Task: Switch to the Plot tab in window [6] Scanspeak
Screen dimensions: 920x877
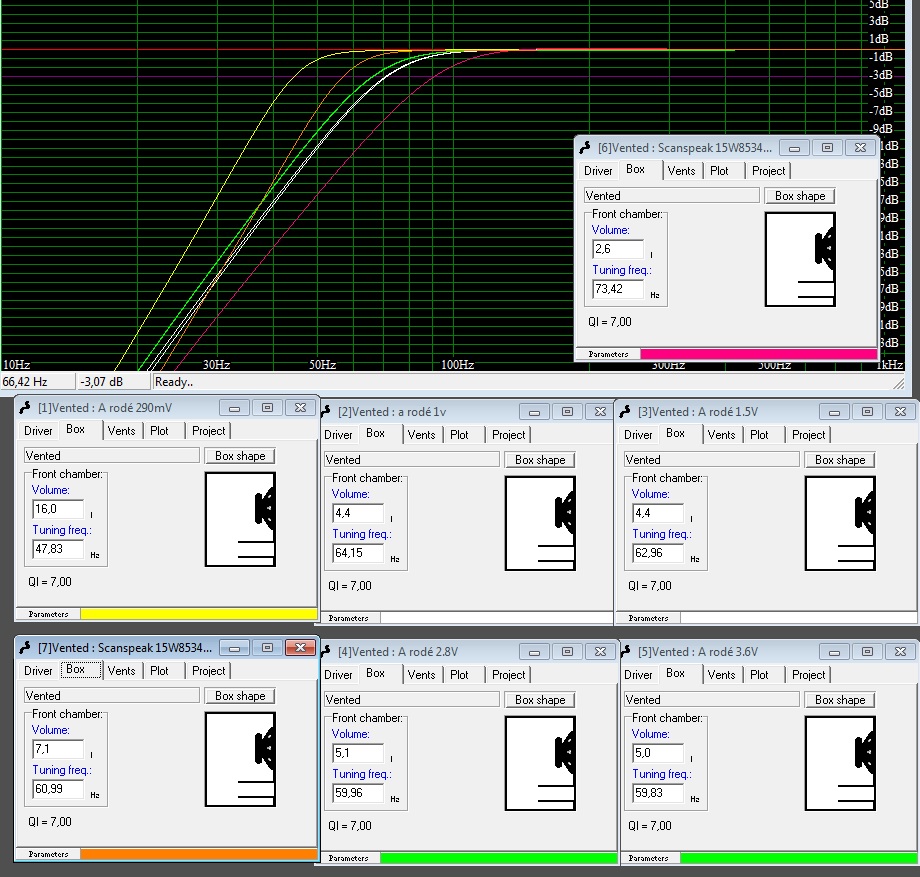Action: pyautogui.click(x=719, y=171)
